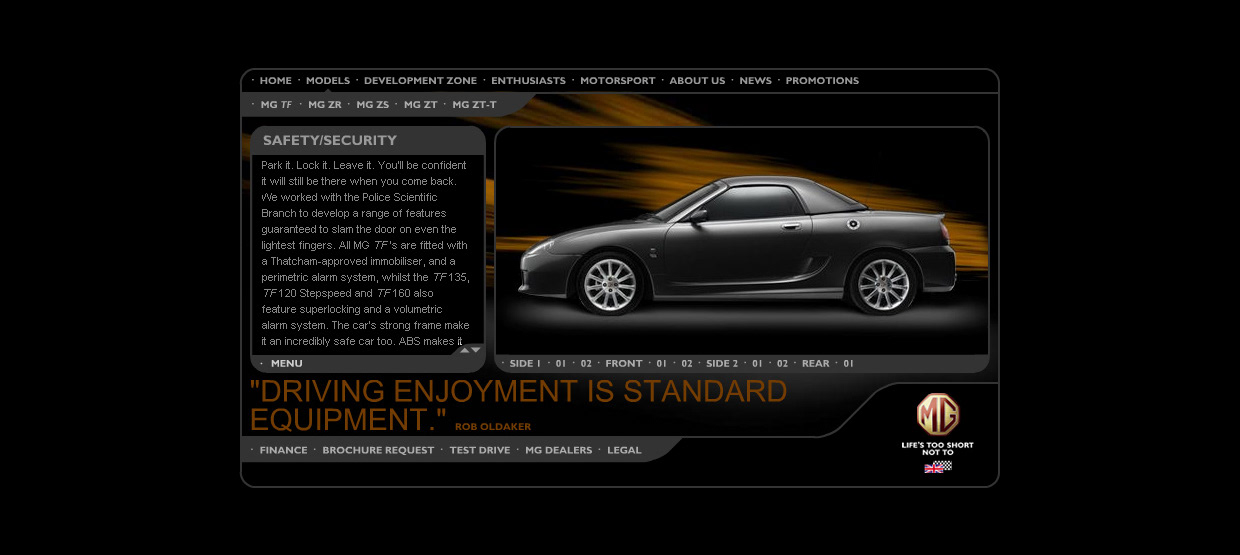Open the MODELS menu
1240x555 pixels.
(328, 81)
